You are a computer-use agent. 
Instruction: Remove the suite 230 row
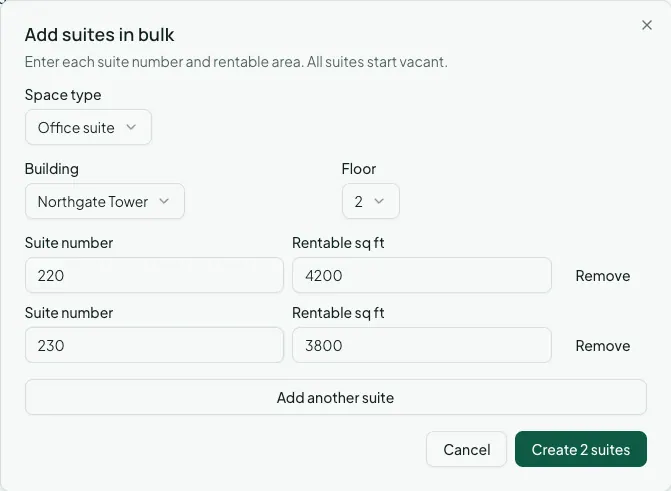[603, 345]
